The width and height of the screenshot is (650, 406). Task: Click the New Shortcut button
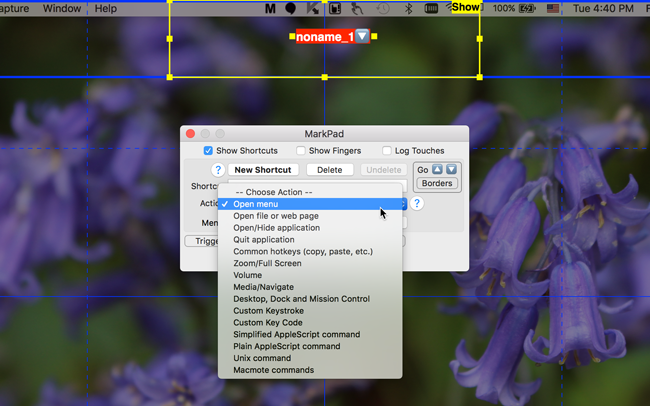(x=263, y=170)
